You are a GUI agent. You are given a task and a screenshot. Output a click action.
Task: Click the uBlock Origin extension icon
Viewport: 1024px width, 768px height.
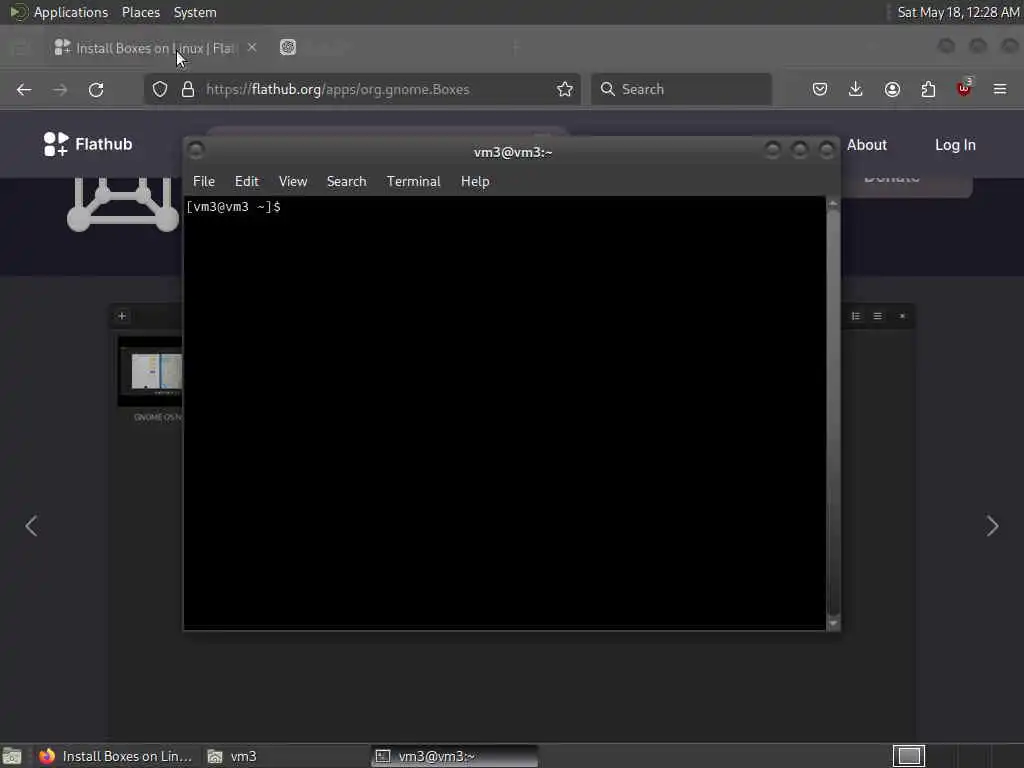click(x=964, y=88)
